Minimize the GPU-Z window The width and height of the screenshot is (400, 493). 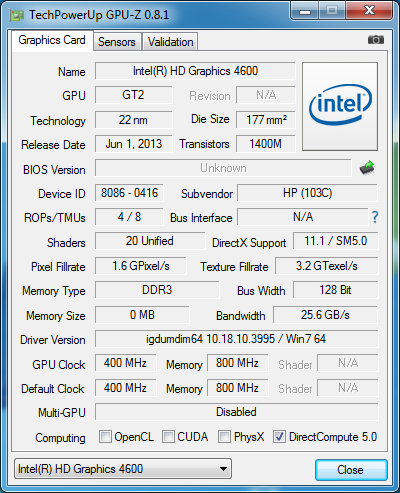305,11
